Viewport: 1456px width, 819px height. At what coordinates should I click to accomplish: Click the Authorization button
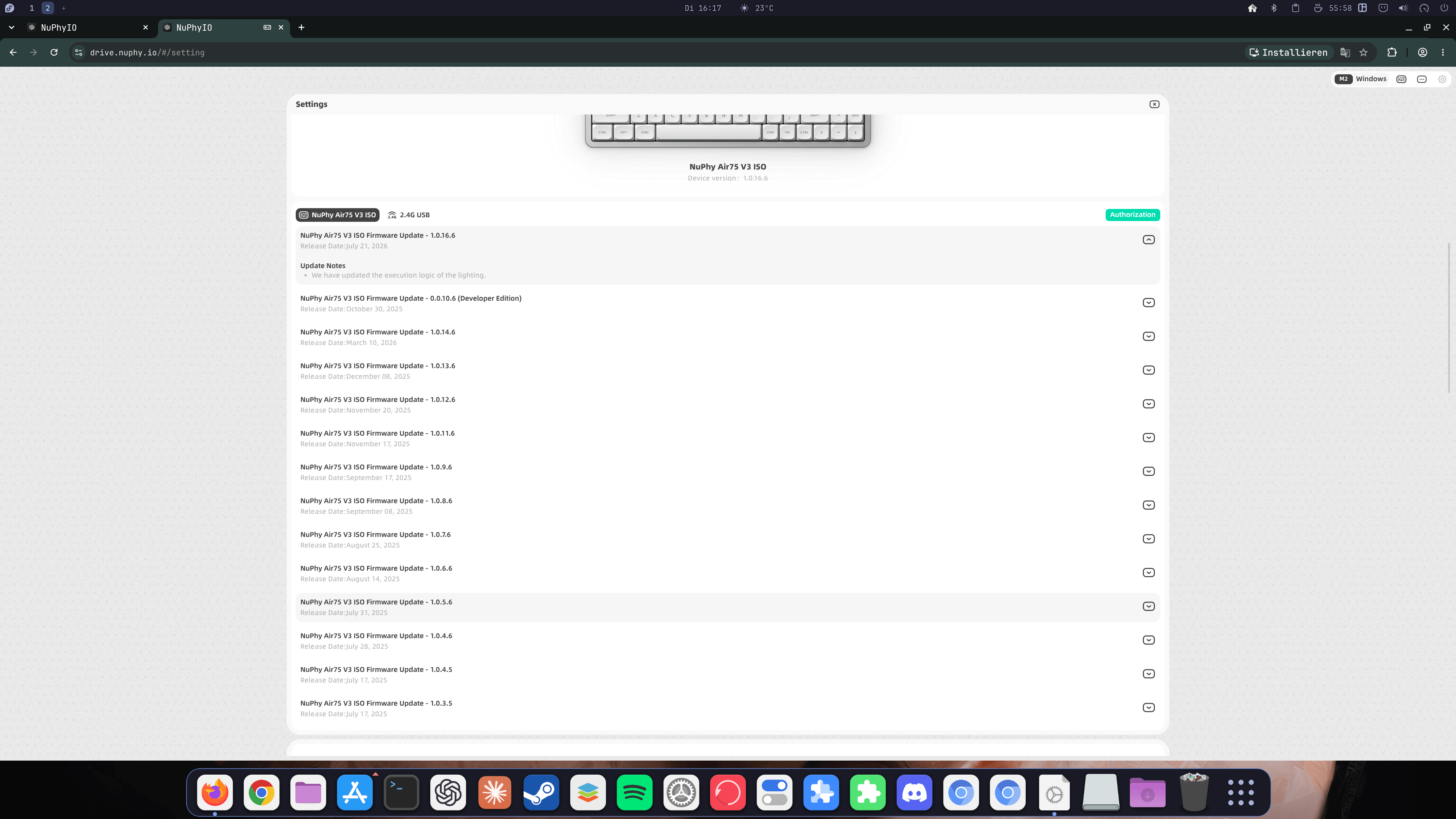[1132, 215]
